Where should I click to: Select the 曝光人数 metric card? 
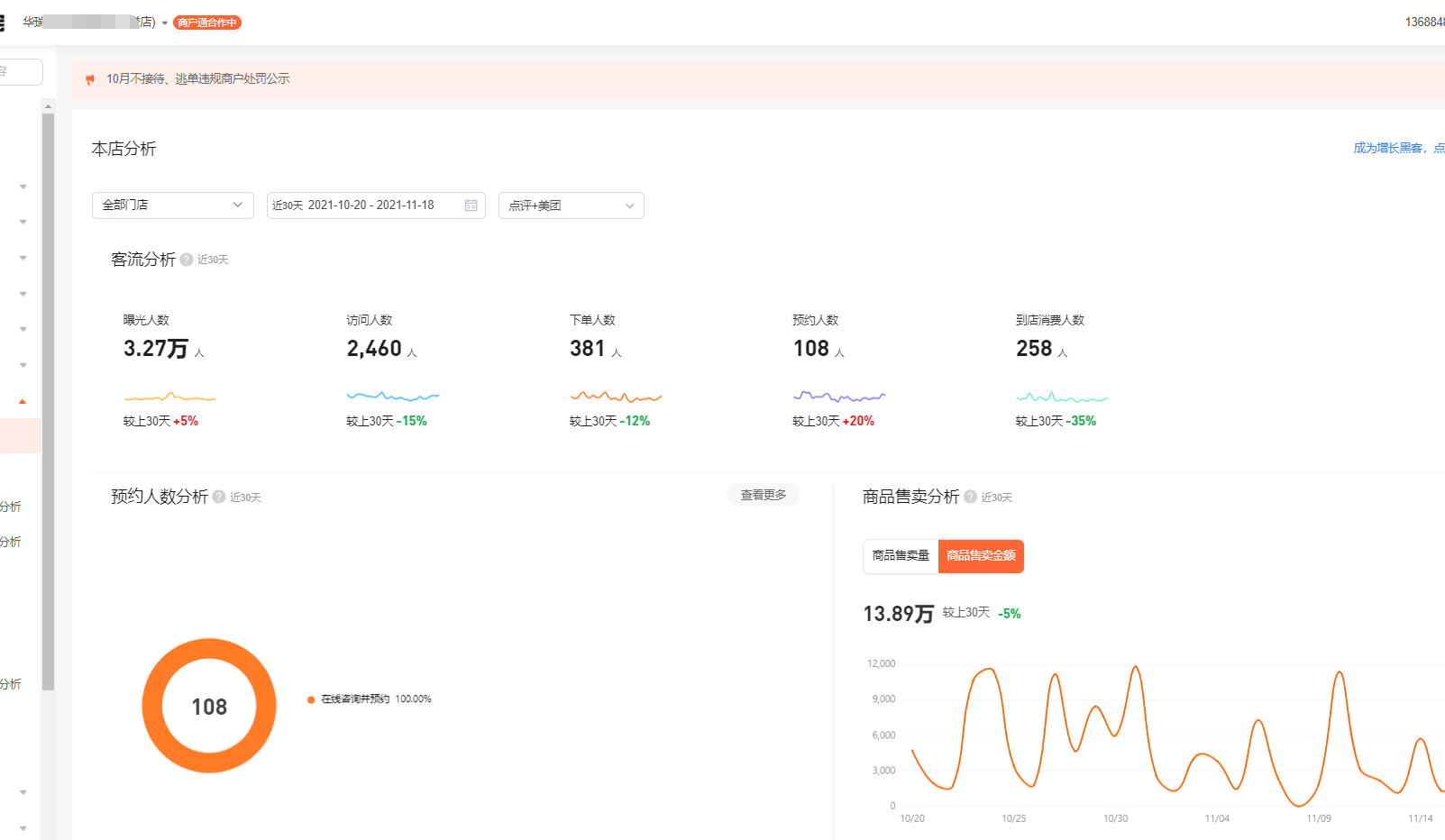(169, 370)
